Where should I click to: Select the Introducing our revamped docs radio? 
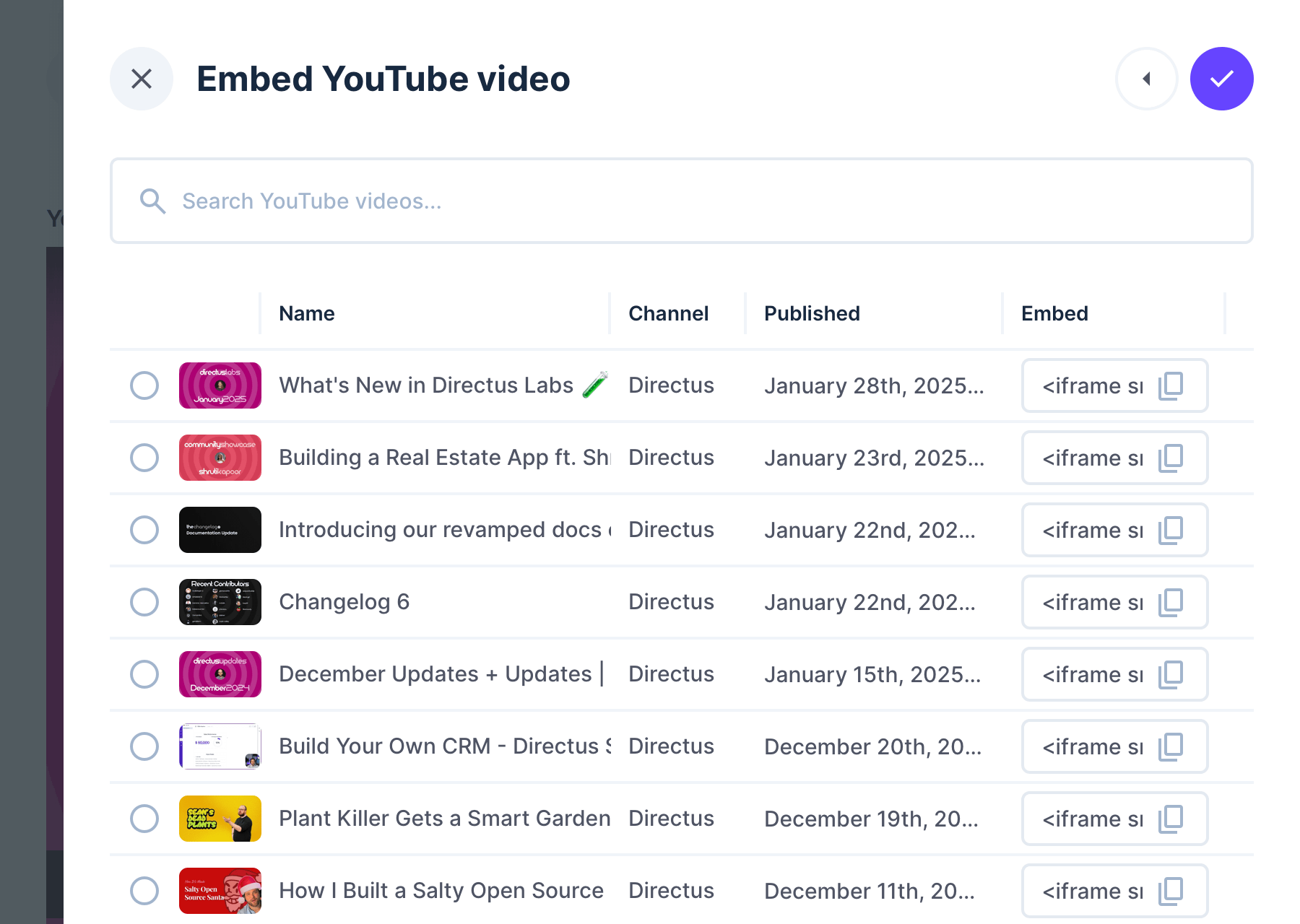144,530
